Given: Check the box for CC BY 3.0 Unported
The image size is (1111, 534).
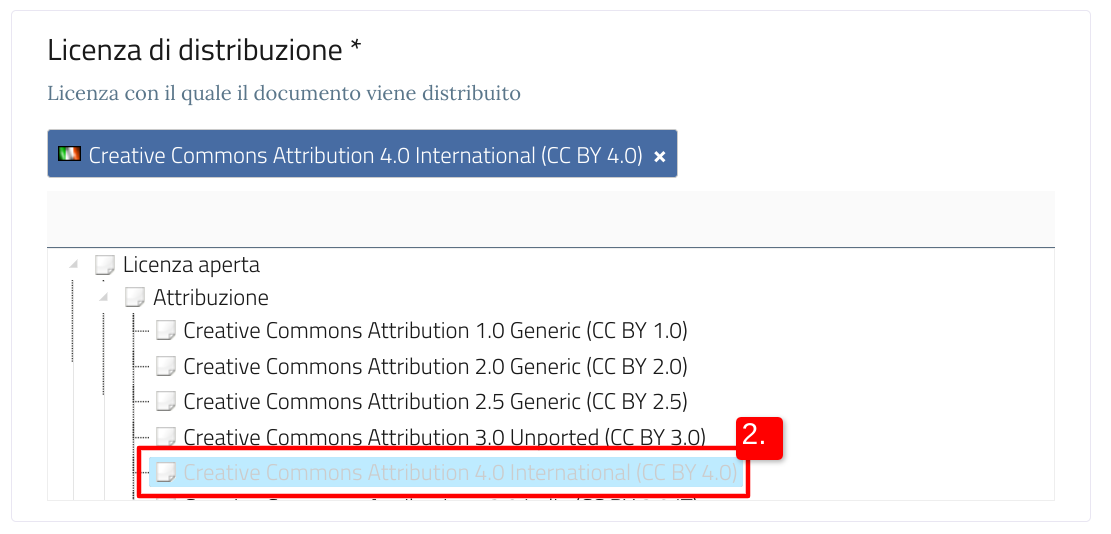Looking at the screenshot, I should coord(166,436).
